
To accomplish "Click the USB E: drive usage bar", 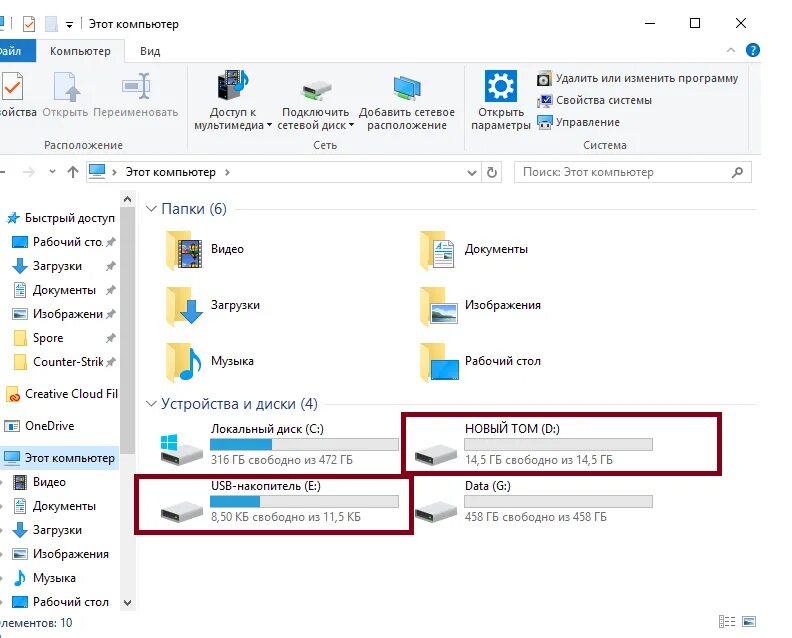I will coord(304,502).
